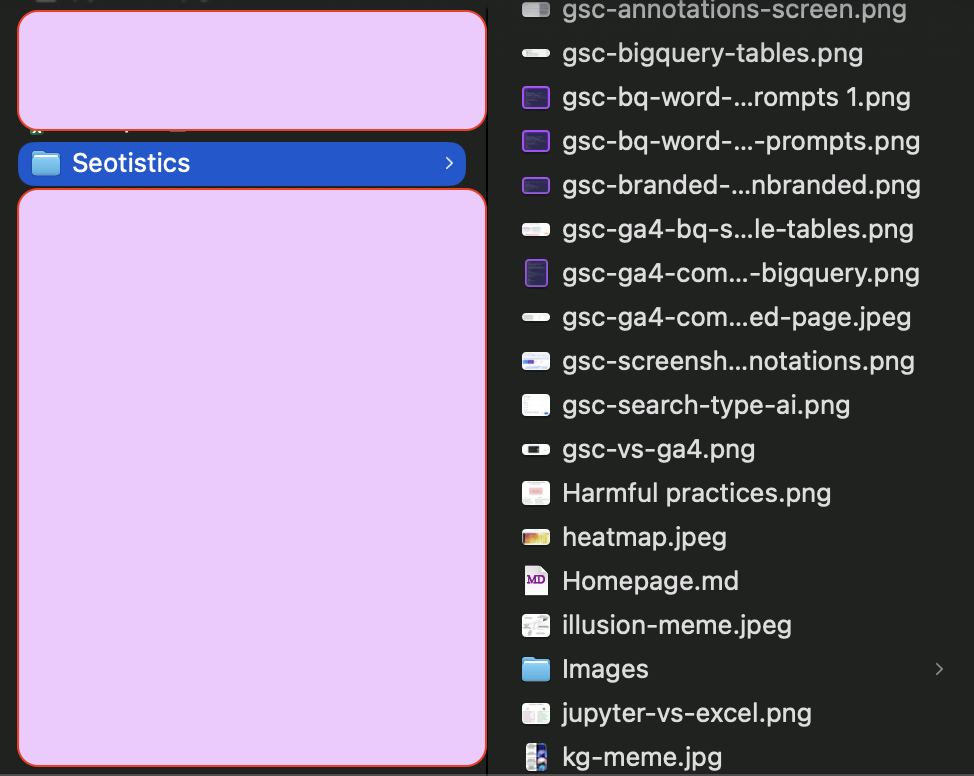Select file gsc-search-type-ai.png
The height and width of the screenshot is (776, 974).
[x=706, y=405]
